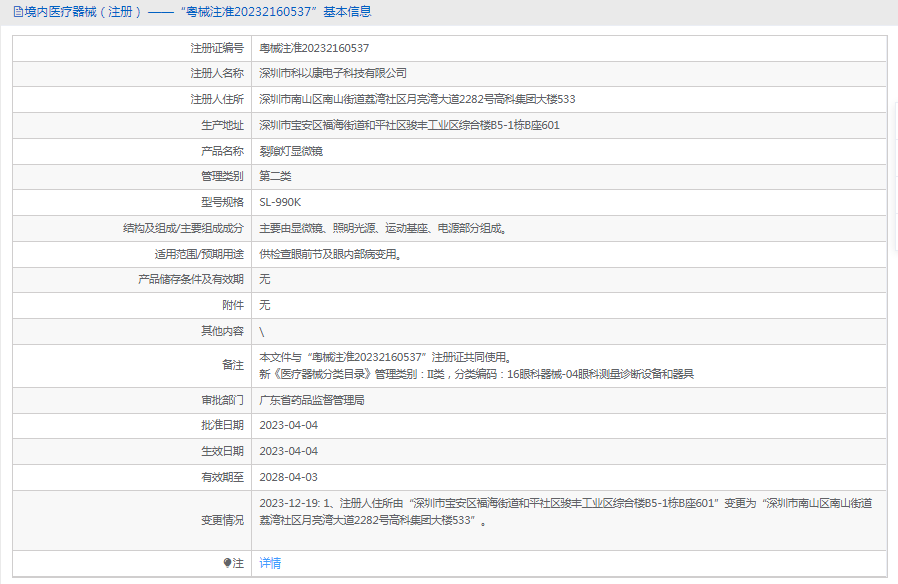Click the 适用范围/预期用途 label
Viewport: 898px width, 584px height.
coord(199,254)
